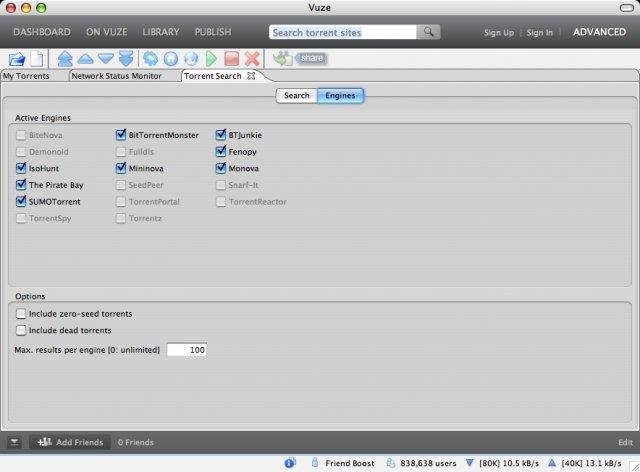This screenshot has width=640, height=472.
Task: Click the Sign In link
Action: (540, 33)
